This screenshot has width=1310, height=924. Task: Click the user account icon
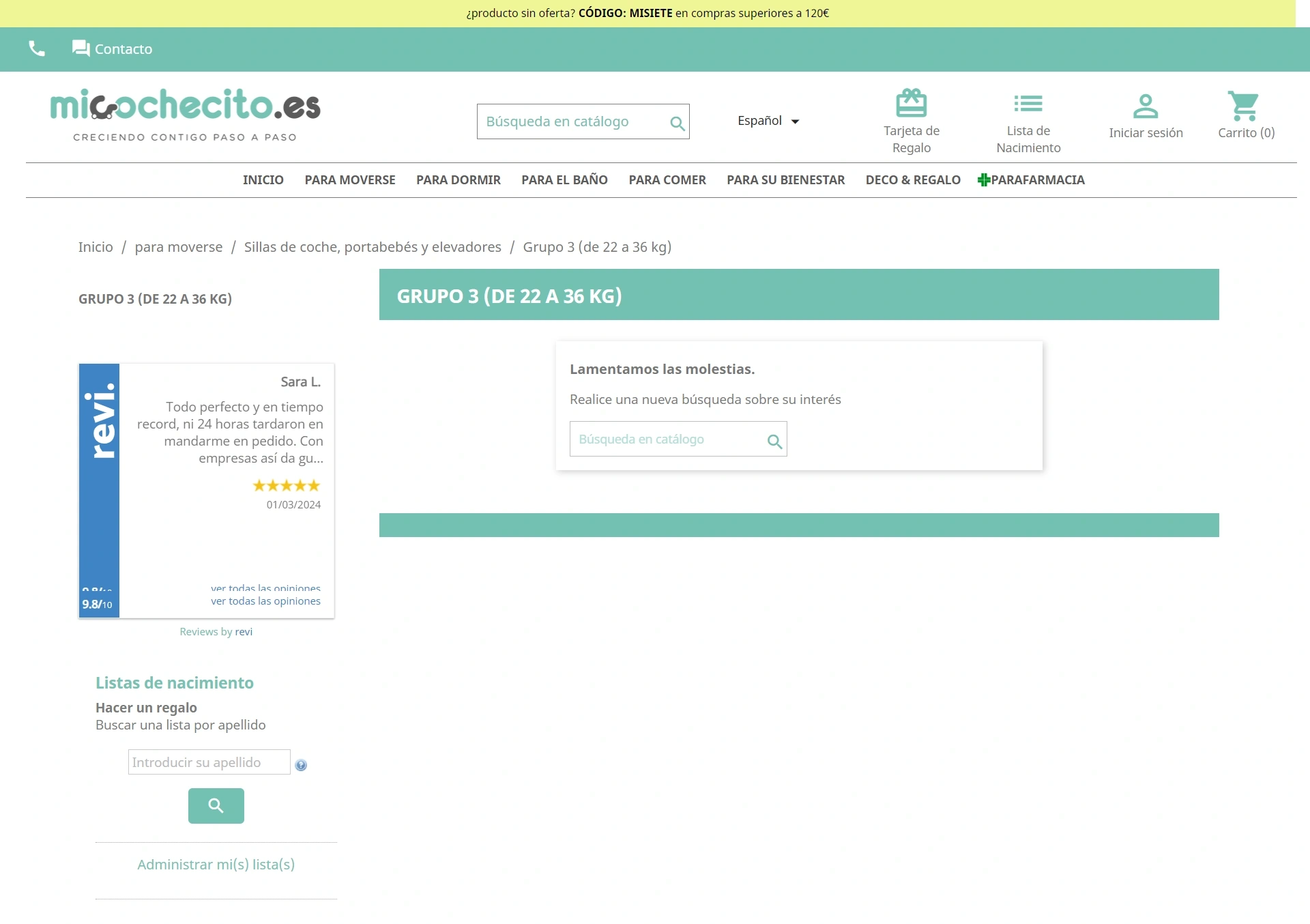(1146, 106)
